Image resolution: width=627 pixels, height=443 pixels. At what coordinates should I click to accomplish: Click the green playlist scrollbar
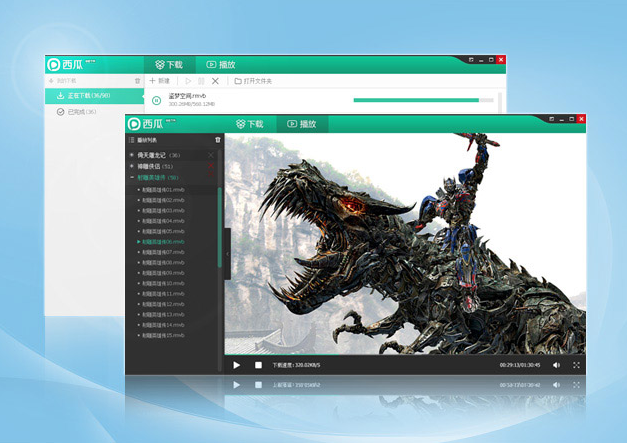(220, 227)
